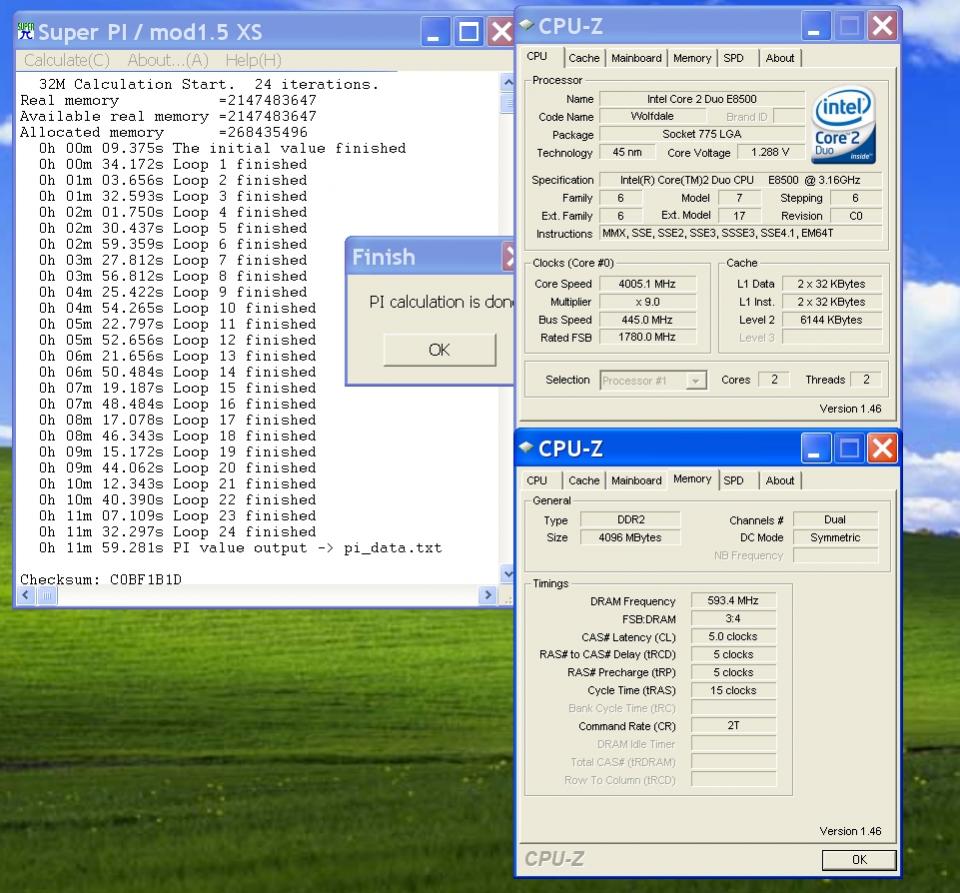Click the memory Type field DDR2
Image resolution: width=960 pixels, height=893 pixels.
coord(630,520)
